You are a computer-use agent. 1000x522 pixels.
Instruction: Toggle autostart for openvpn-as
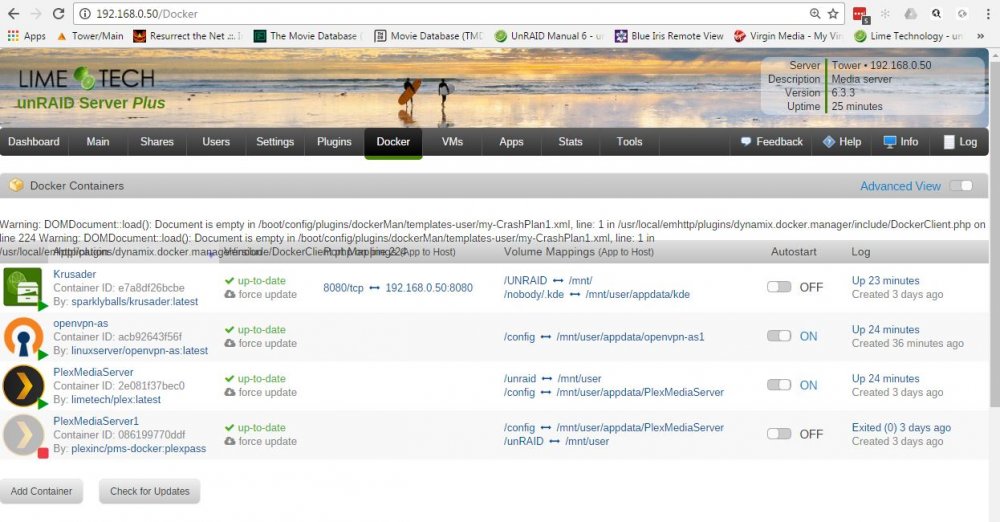779,336
